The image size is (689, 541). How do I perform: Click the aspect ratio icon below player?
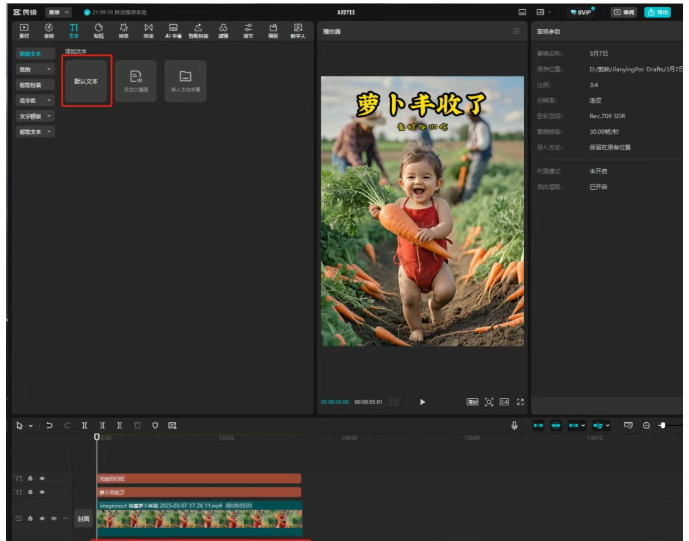(x=504, y=402)
